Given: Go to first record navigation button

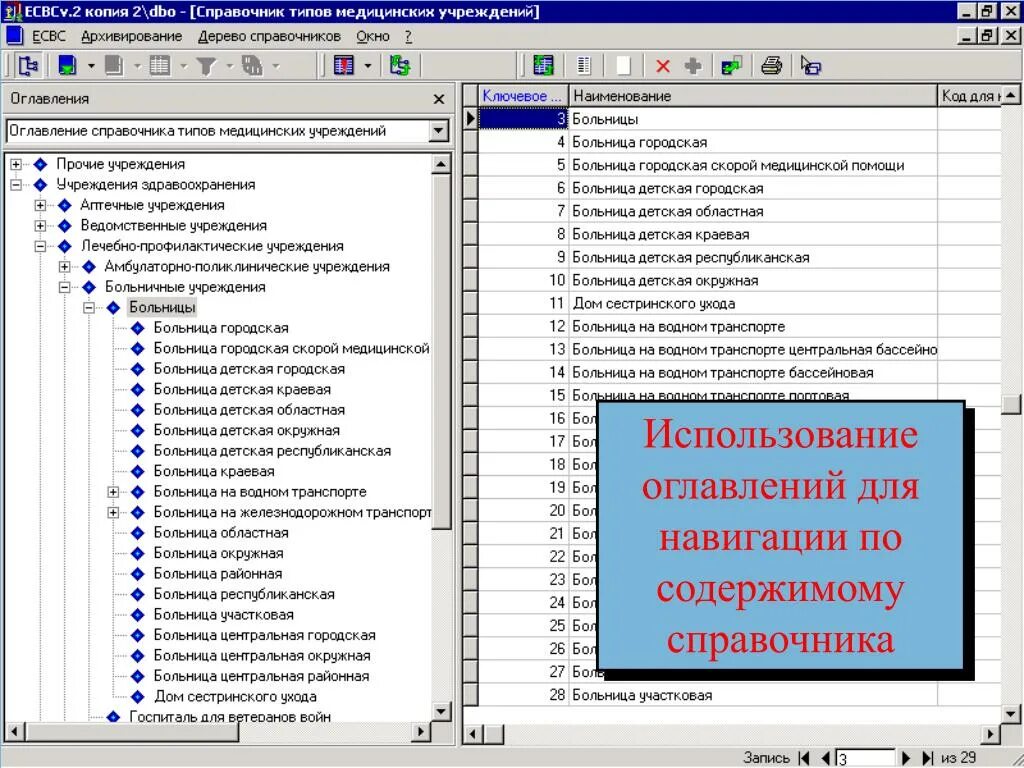Looking at the screenshot, I should 805,758.
